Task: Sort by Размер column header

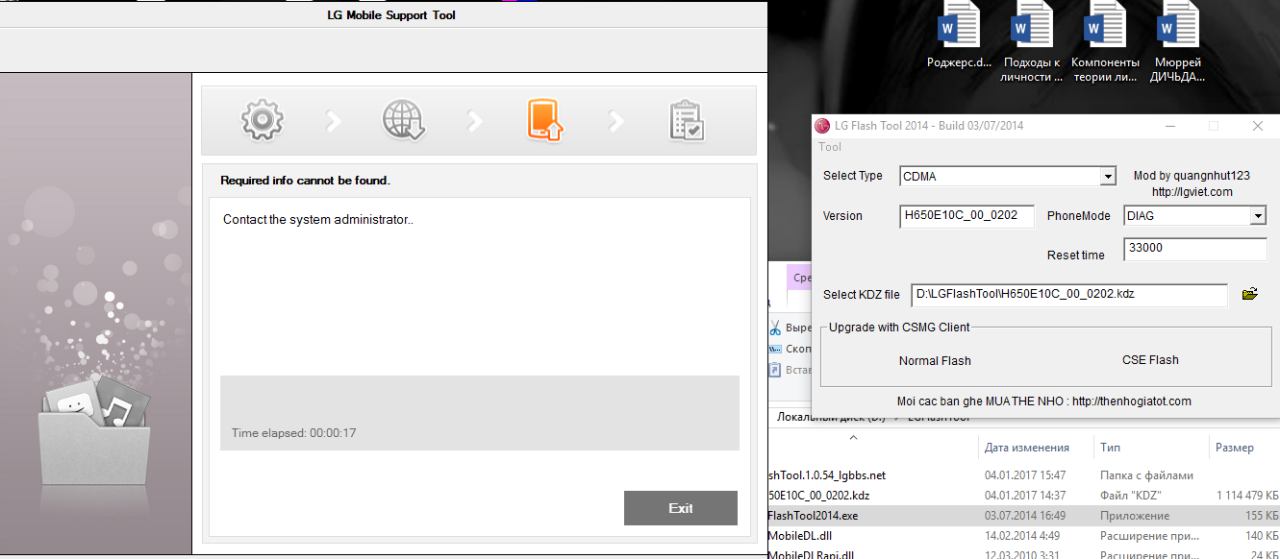Action: 1236,448
